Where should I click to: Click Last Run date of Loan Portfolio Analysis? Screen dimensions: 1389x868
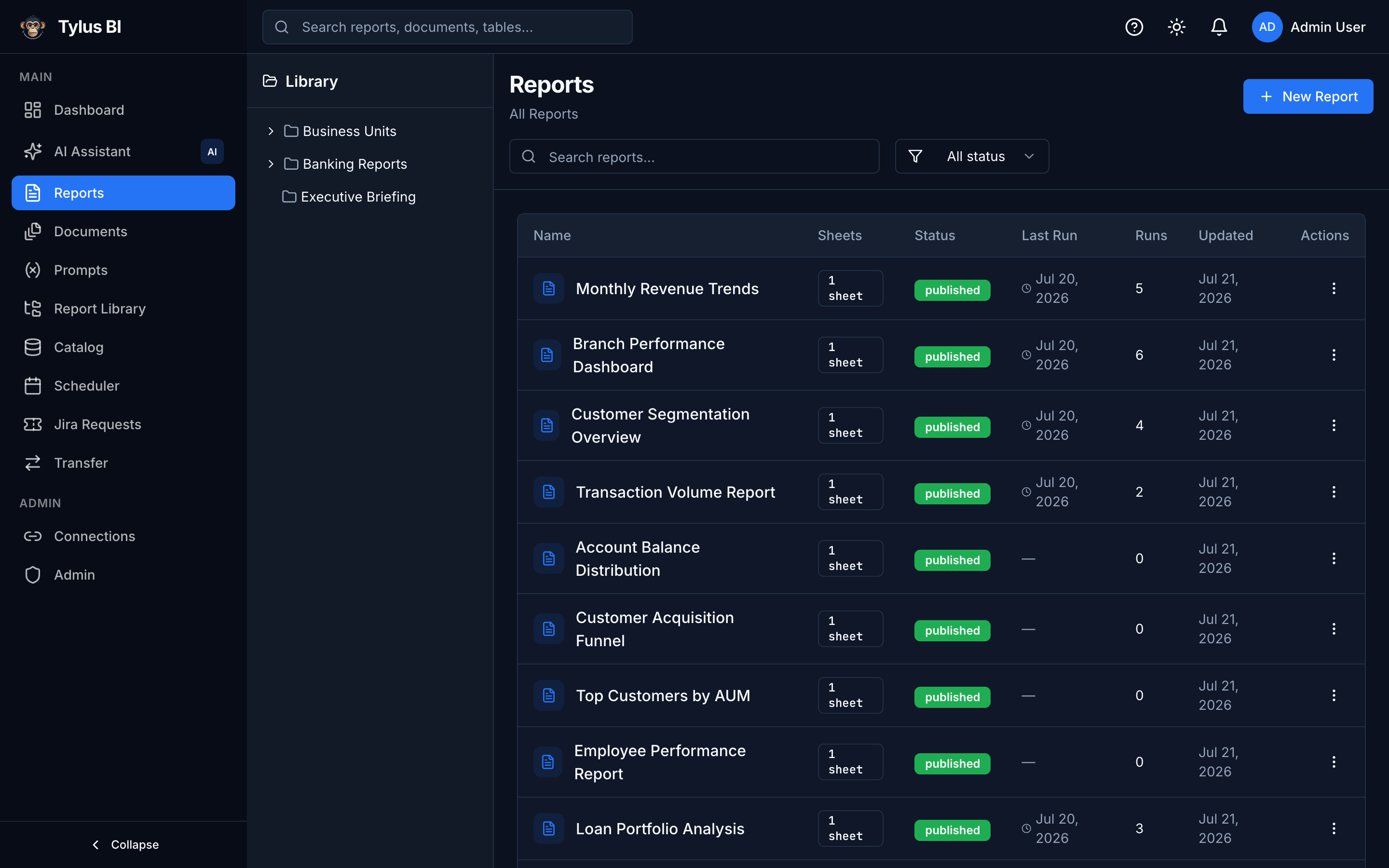point(1057,828)
